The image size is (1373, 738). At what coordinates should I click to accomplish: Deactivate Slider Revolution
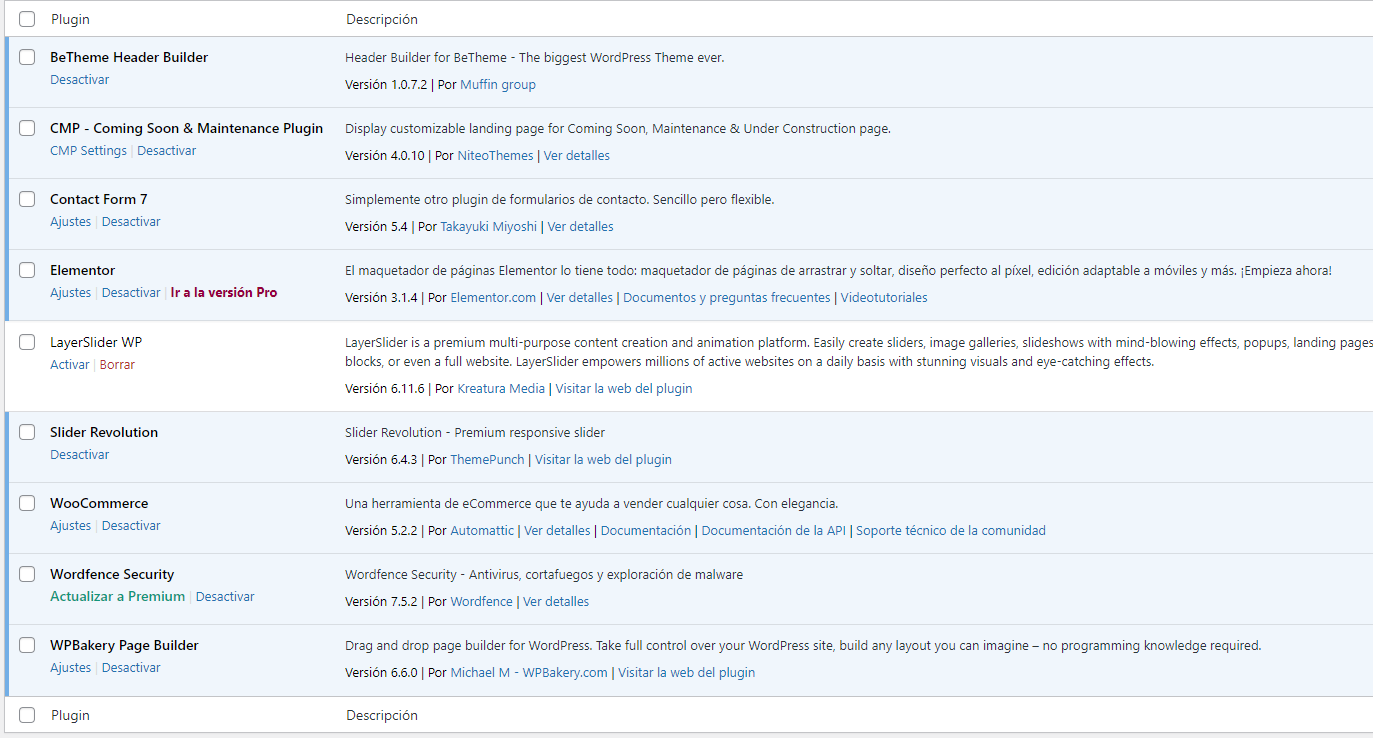pyautogui.click(x=80, y=455)
